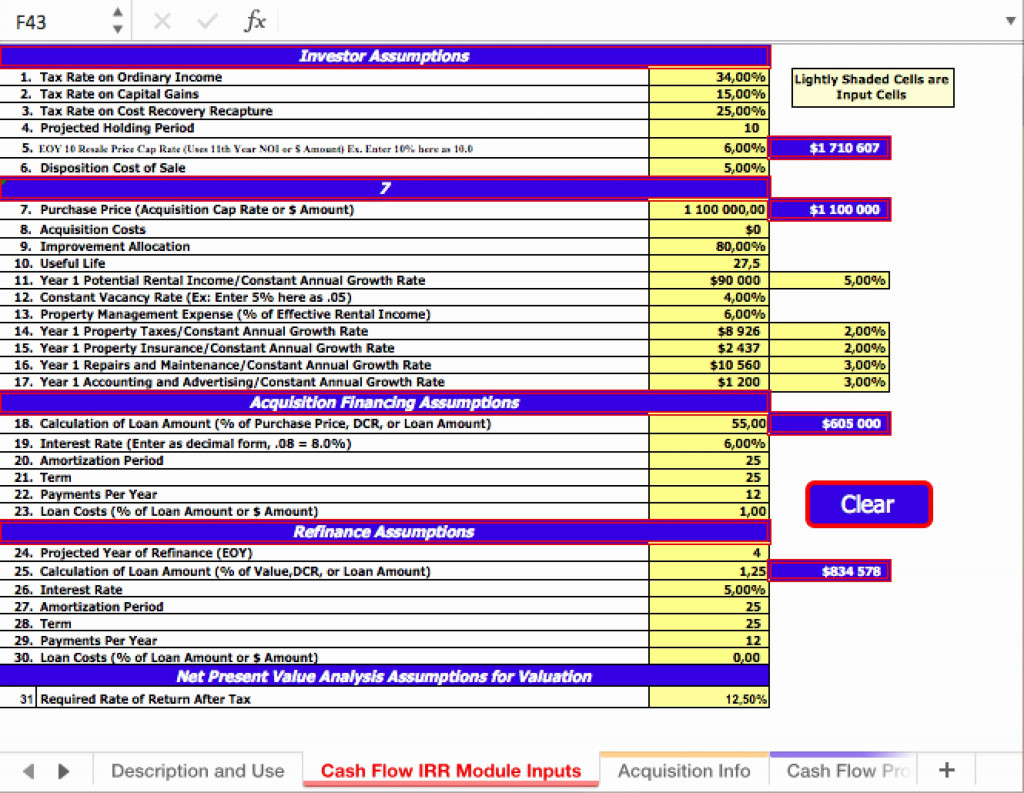Select Projected Year of Refinance value 4
The height and width of the screenshot is (793, 1024).
709,553
